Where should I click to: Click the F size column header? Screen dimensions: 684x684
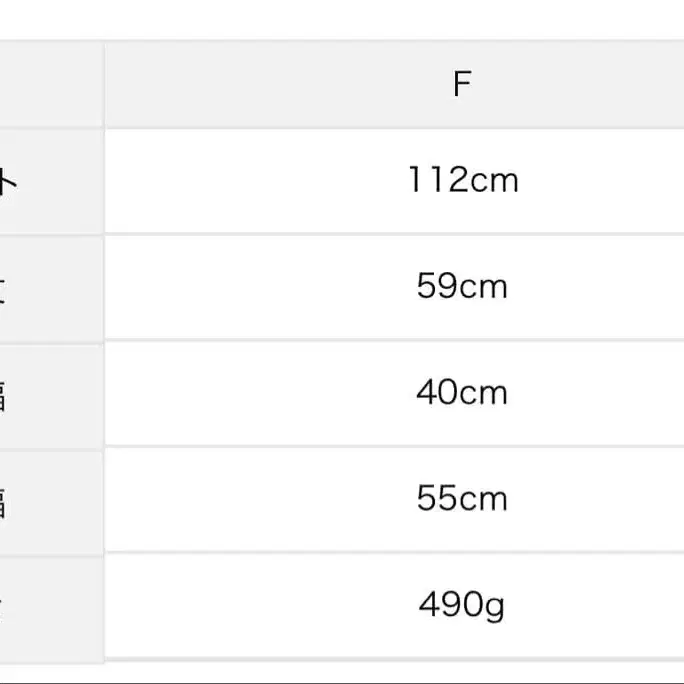tap(461, 85)
